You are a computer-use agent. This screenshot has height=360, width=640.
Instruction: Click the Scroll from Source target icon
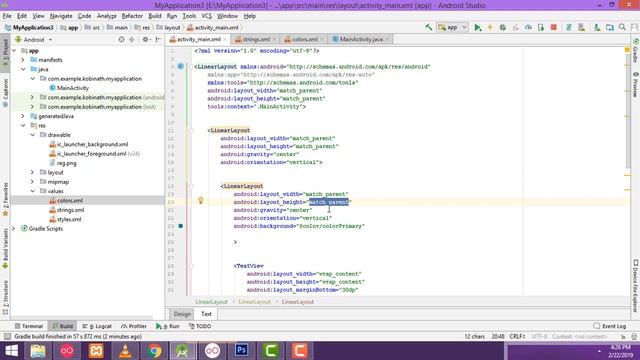(x=121, y=40)
